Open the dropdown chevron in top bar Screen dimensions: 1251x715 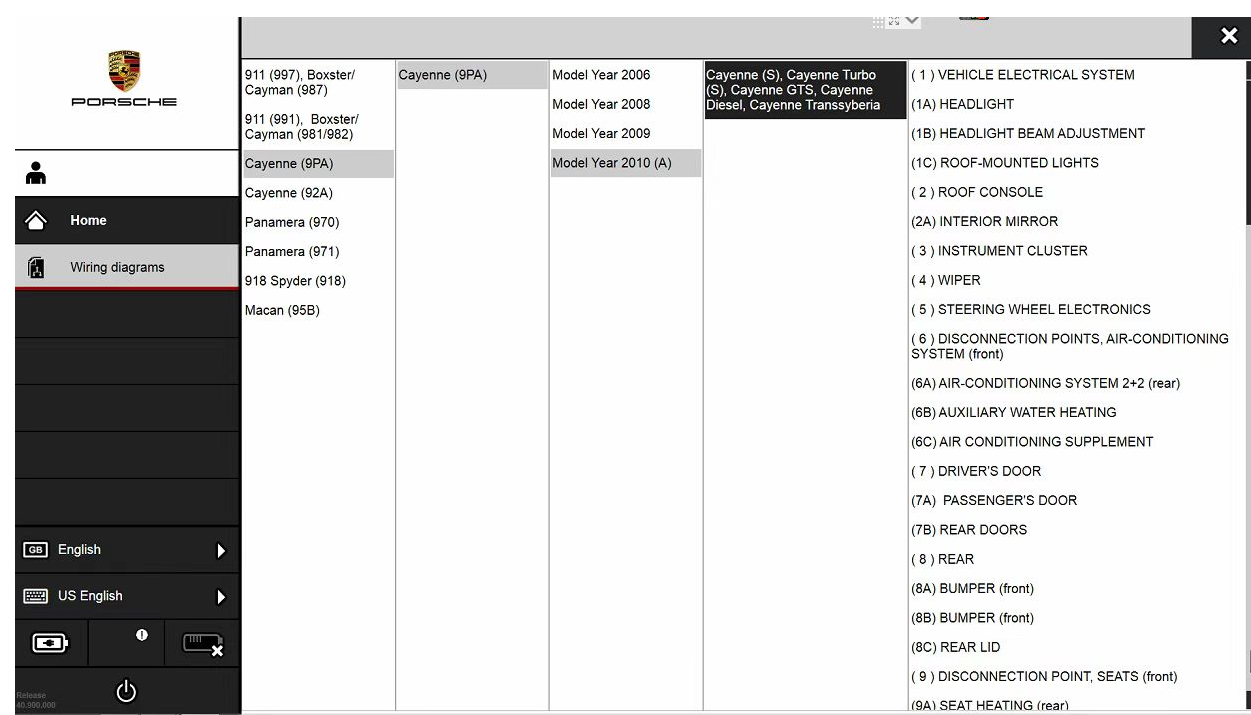[x=912, y=21]
